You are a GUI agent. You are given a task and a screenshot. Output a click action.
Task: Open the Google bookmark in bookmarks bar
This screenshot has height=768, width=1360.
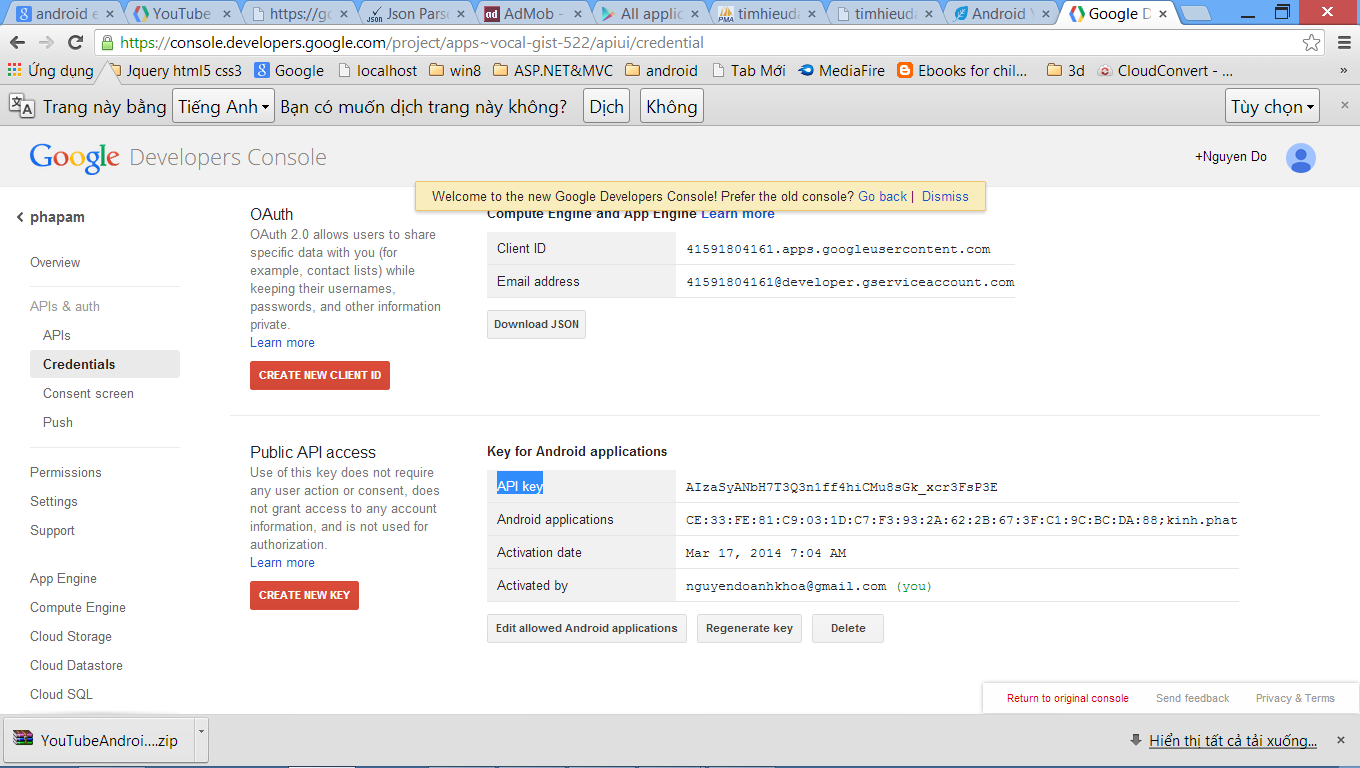click(289, 71)
